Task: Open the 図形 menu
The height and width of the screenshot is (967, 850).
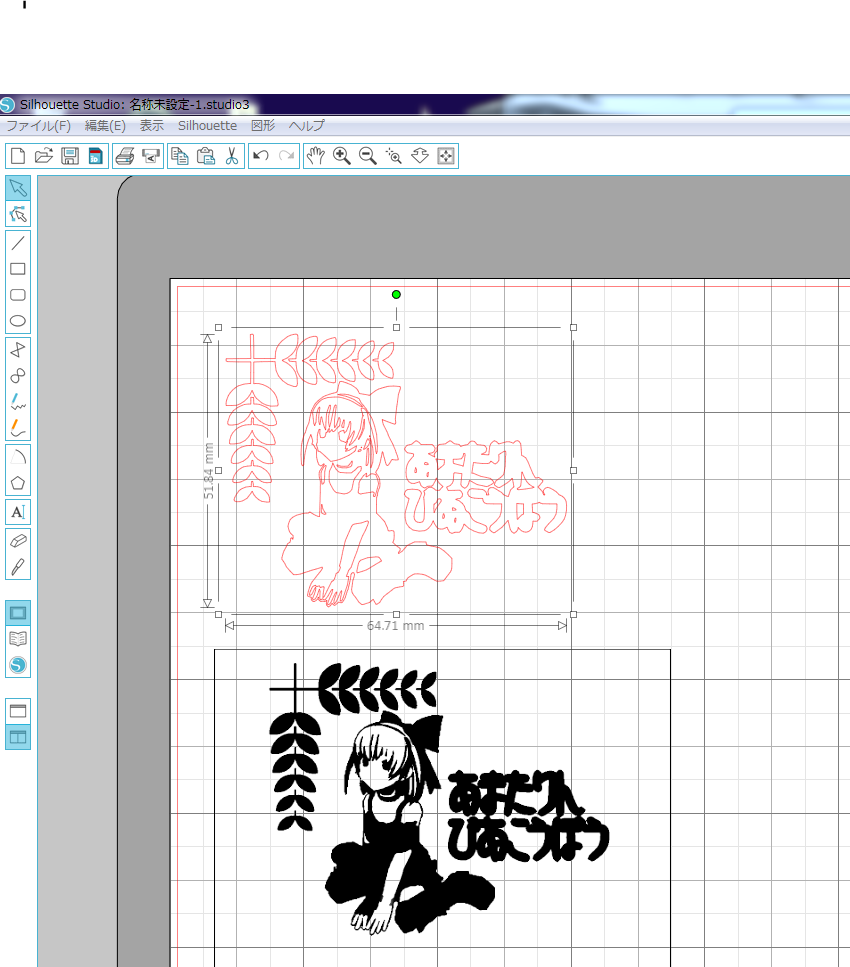Action: [263, 126]
